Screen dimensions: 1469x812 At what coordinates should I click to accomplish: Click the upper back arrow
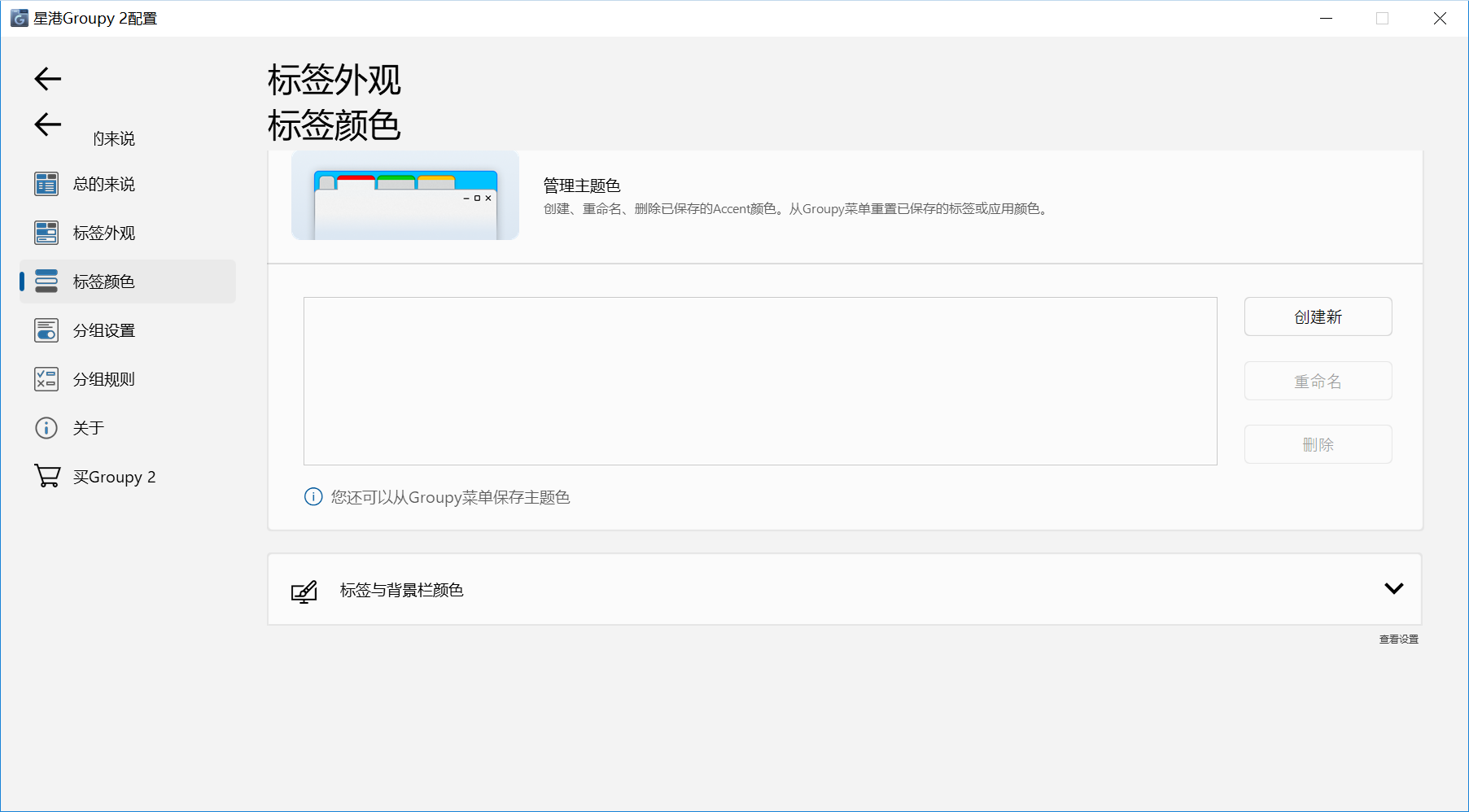[48, 79]
